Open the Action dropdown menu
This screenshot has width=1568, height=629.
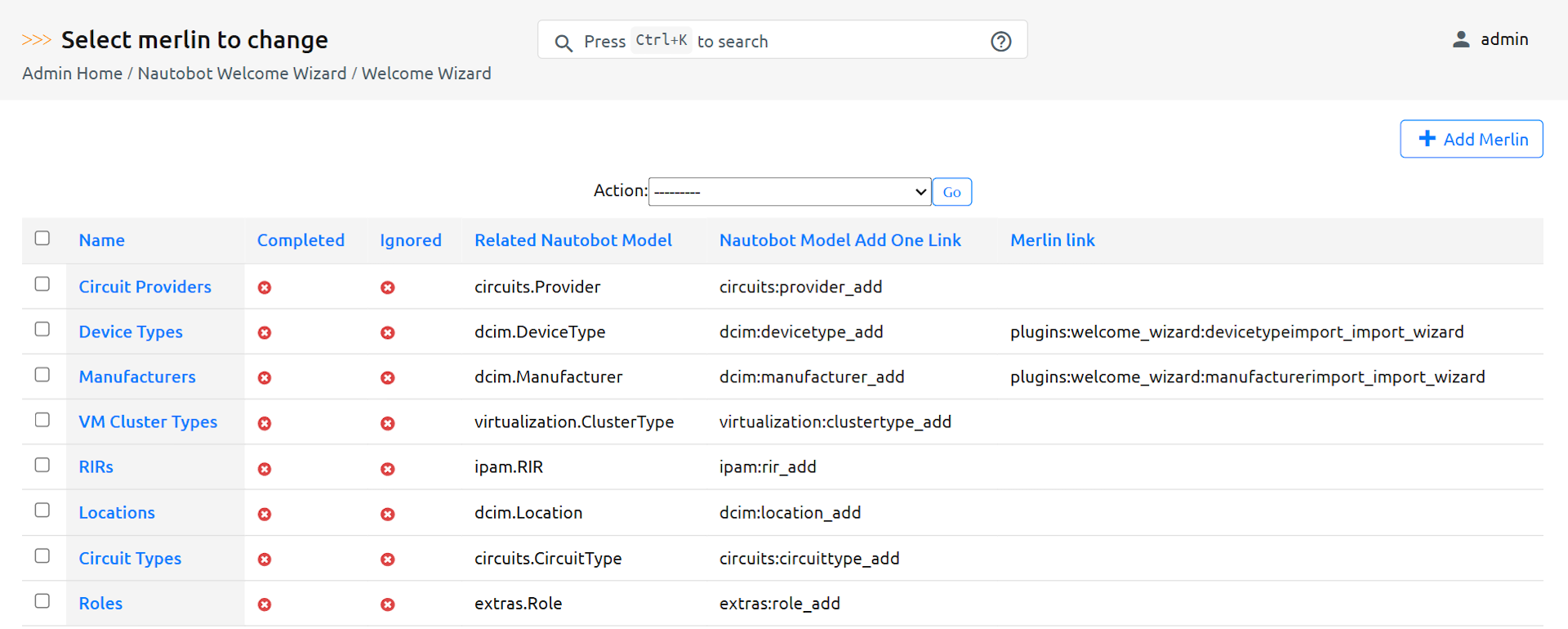(x=789, y=192)
